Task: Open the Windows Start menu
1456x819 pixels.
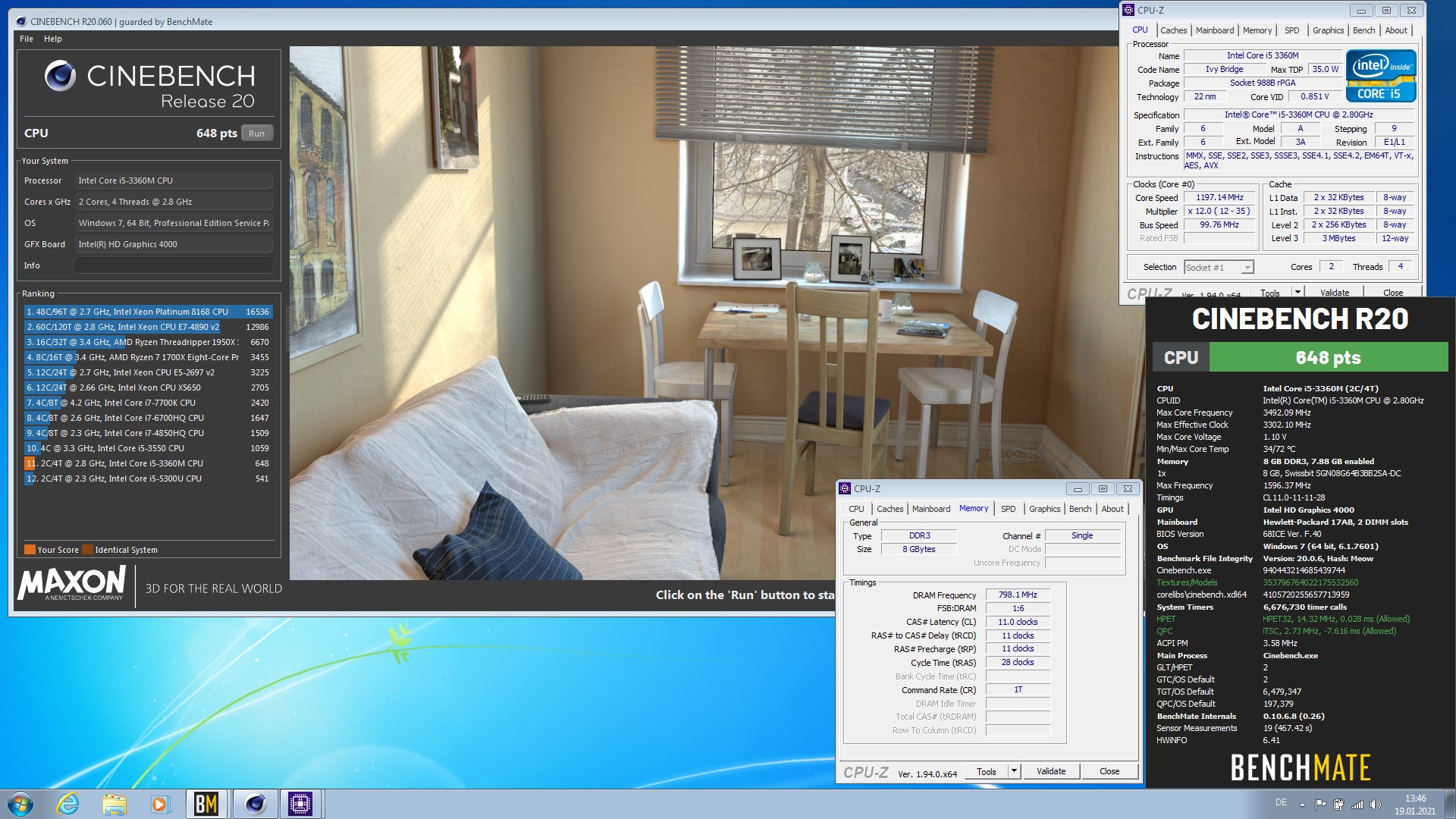Action: (20, 803)
